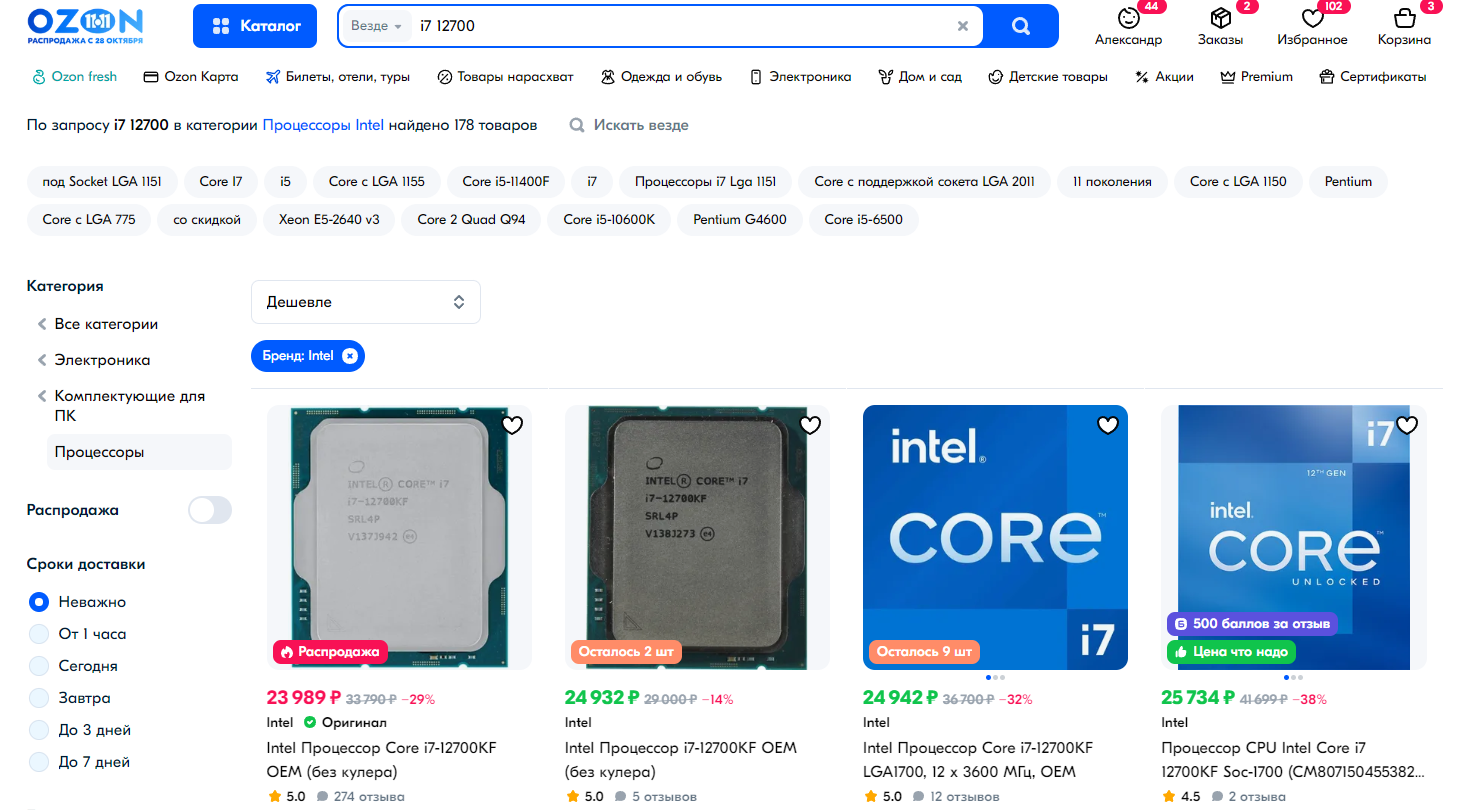Open Детские товары section
This screenshot has width=1476, height=810.
pyautogui.click(x=1048, y=77)
